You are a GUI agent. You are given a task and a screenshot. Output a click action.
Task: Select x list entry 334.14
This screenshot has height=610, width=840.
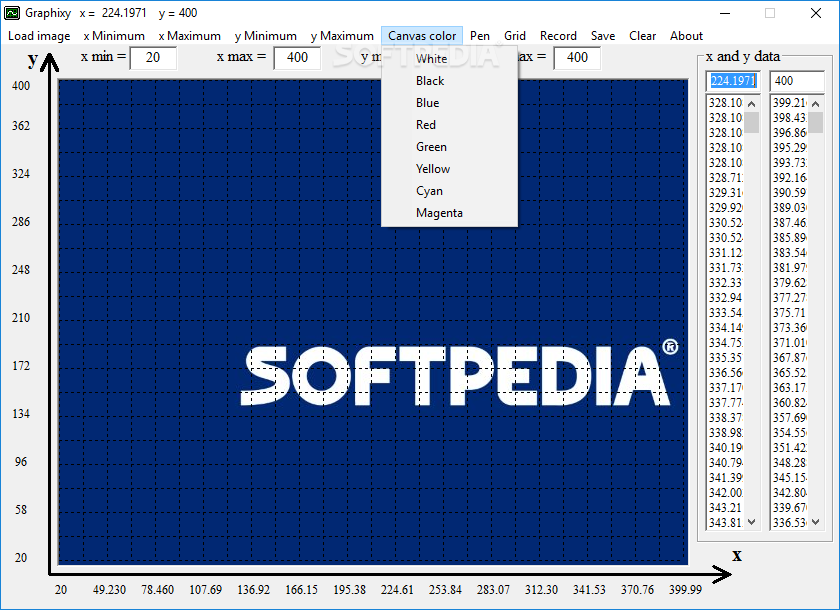pyautogui.click(x=725, y=328)
